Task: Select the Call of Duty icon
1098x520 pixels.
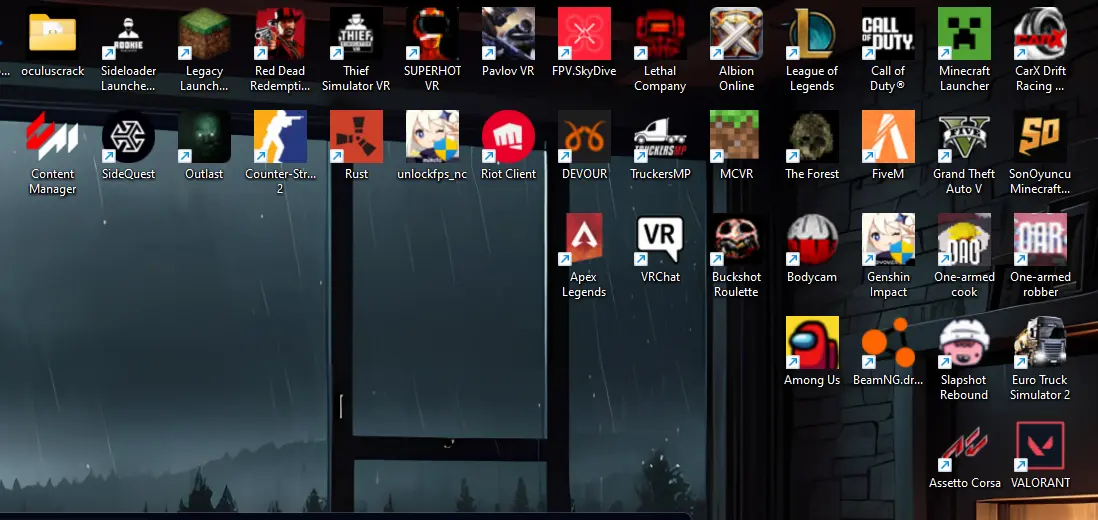Action: [x=888, y=34]
